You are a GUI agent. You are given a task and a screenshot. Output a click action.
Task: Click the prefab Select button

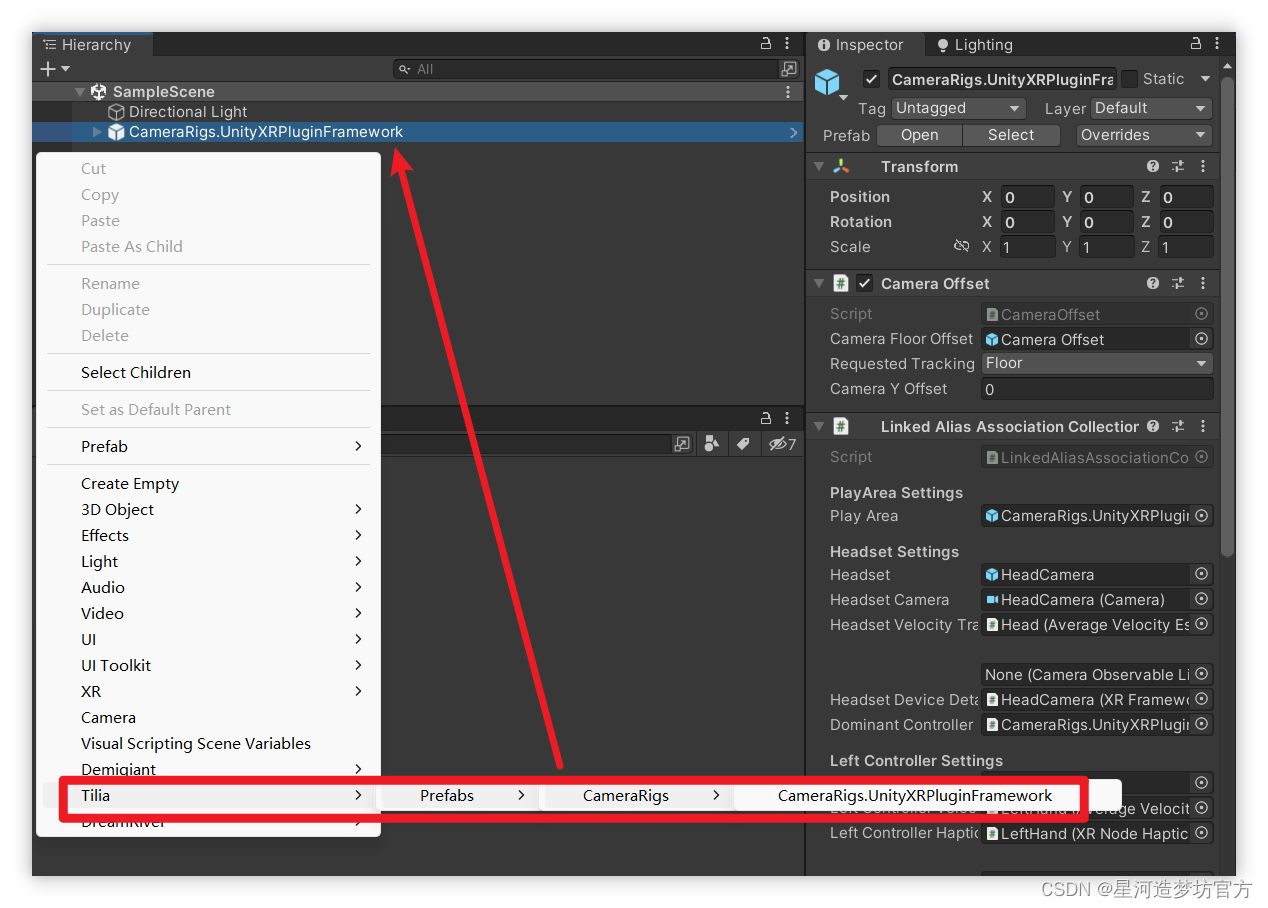pyautogui.click(x=1011, y=135)
